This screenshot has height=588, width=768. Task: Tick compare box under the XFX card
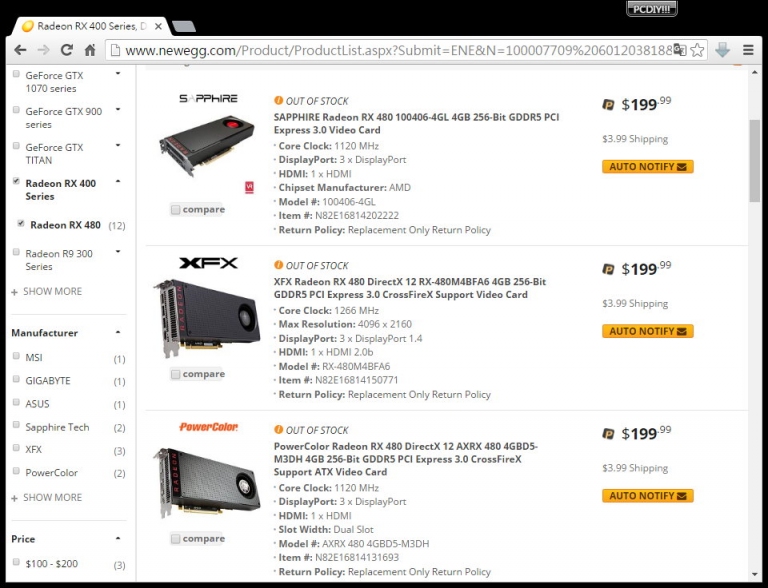point(175,374)
